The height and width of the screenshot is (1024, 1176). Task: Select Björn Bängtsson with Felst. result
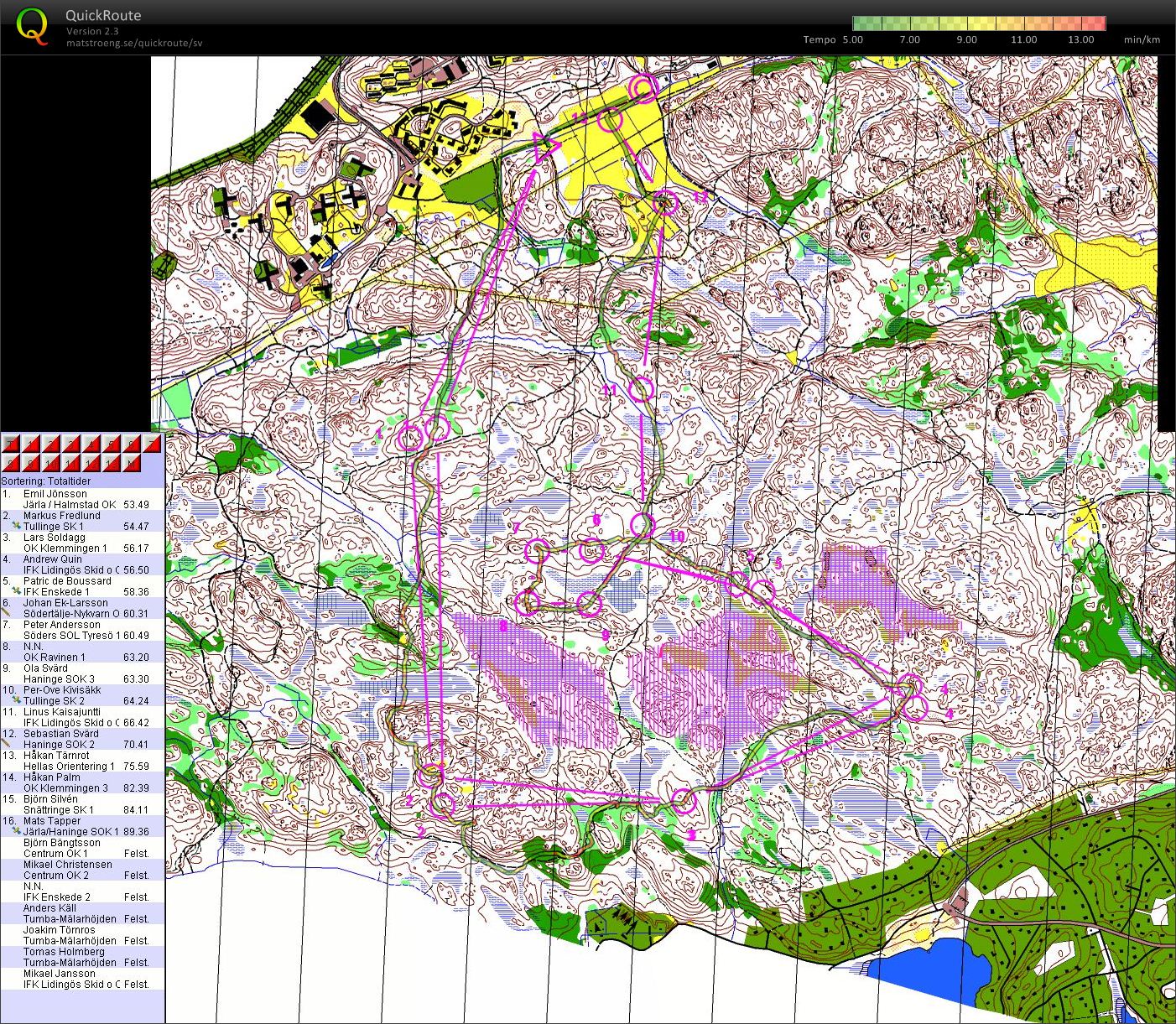pyautogui.click(x=62, y=843)
